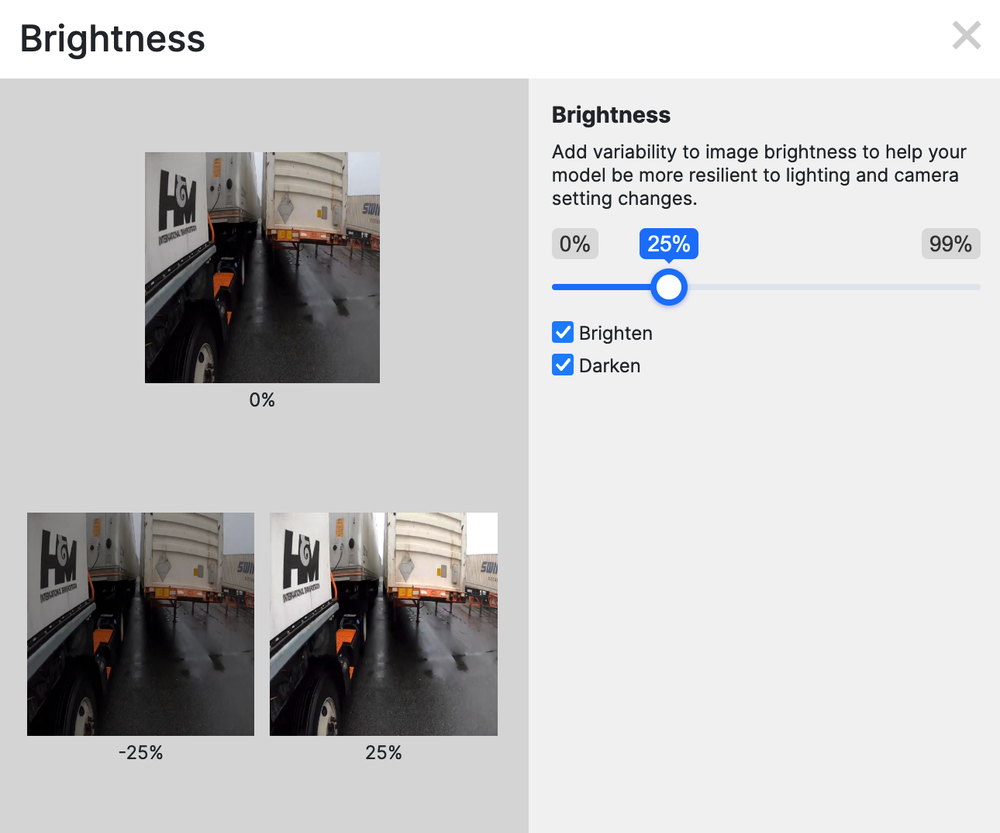Screen dimensions: 1000x833
Task: Select the 99% maximum value label
Action: click(x=949, y=243)
